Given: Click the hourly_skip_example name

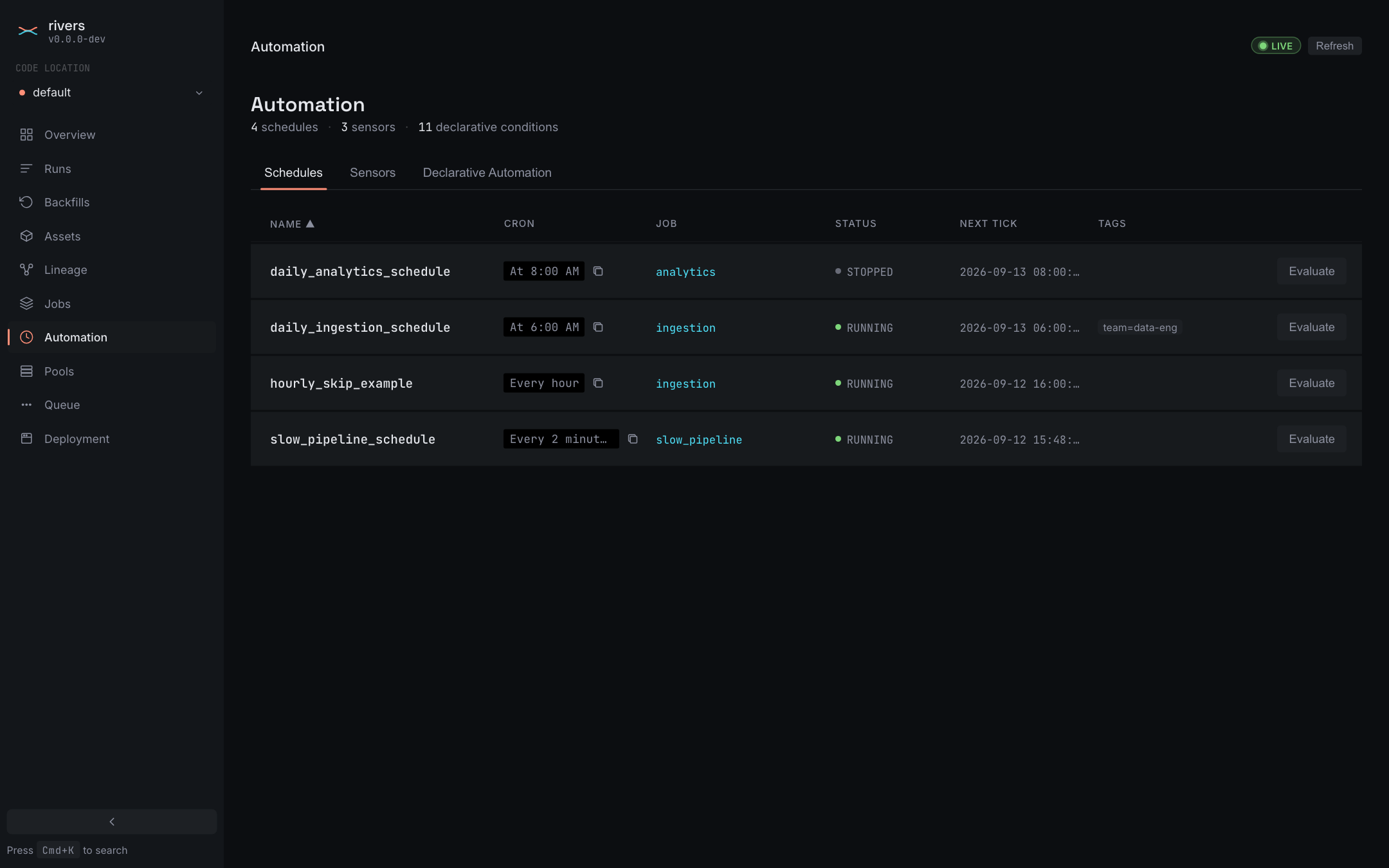Looking at the screenshot, I should pos(341,383).
